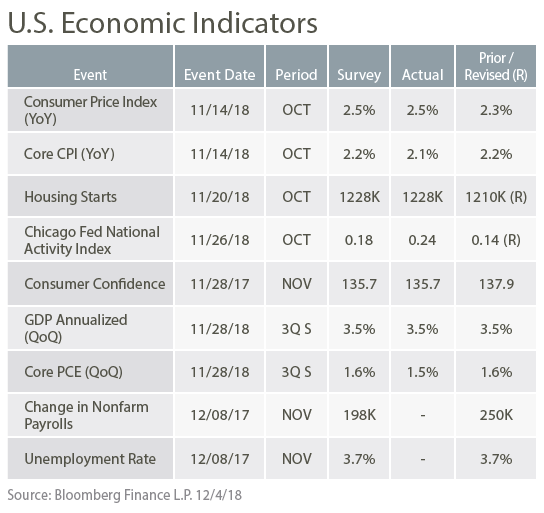Viewport: 544px width, 513px height.
Task: Select the Core CPI (YoY) cell
Action: point(90,154)
